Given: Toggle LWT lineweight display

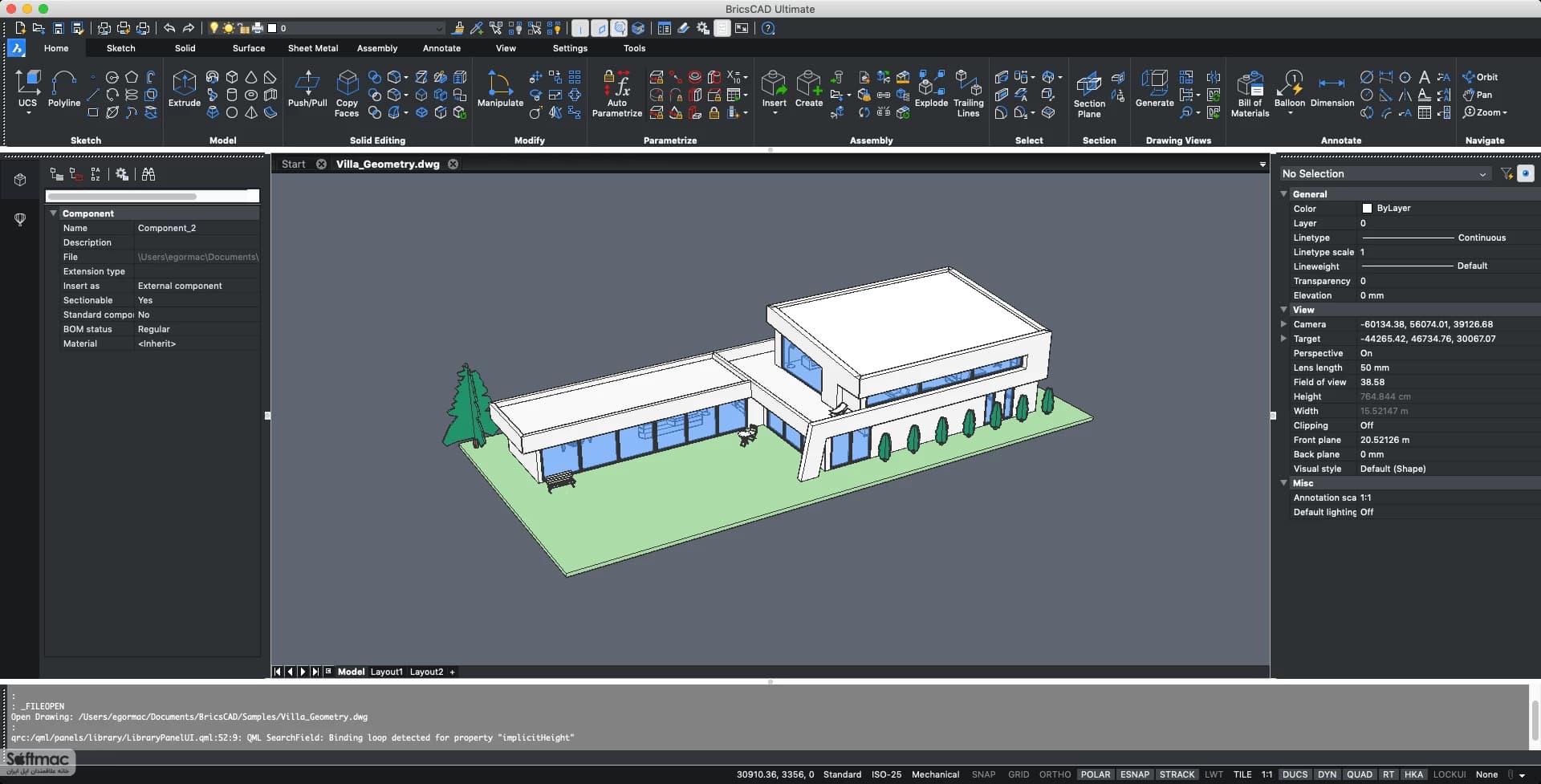Looking at the screenshot, I should point(1214,774).
